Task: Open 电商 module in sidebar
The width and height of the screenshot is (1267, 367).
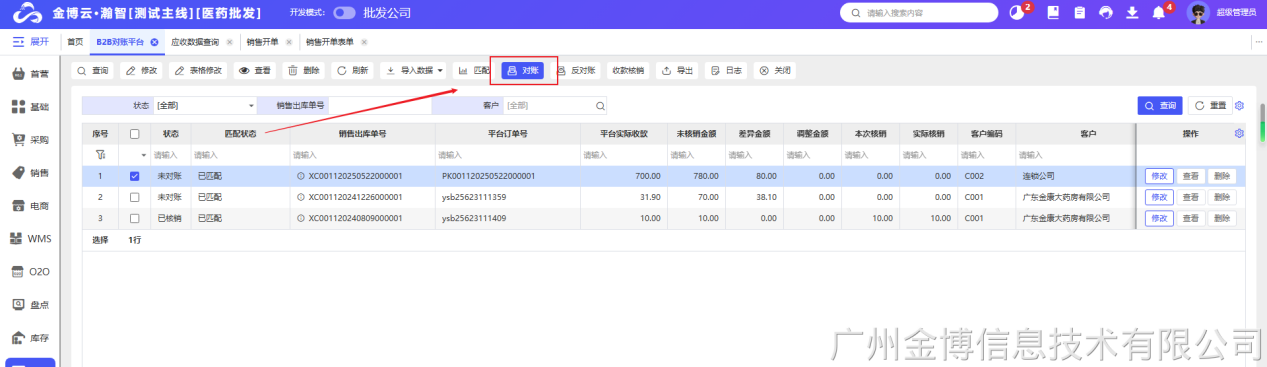Action: (x=30, y=205)
